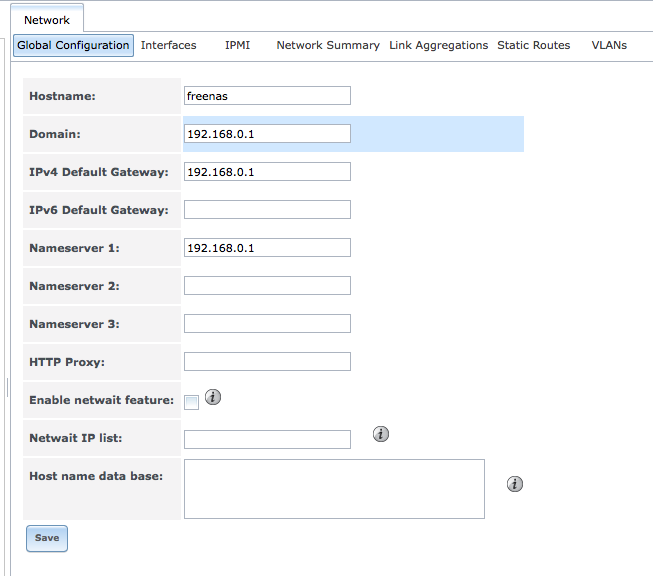Click the Hostname input field

(x=267, y=96)
